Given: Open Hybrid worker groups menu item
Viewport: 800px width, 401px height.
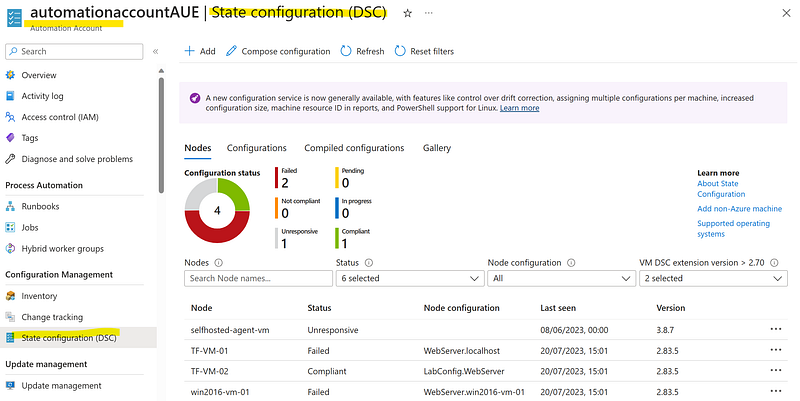Looking at the screenshot, I should coord(62,248).
